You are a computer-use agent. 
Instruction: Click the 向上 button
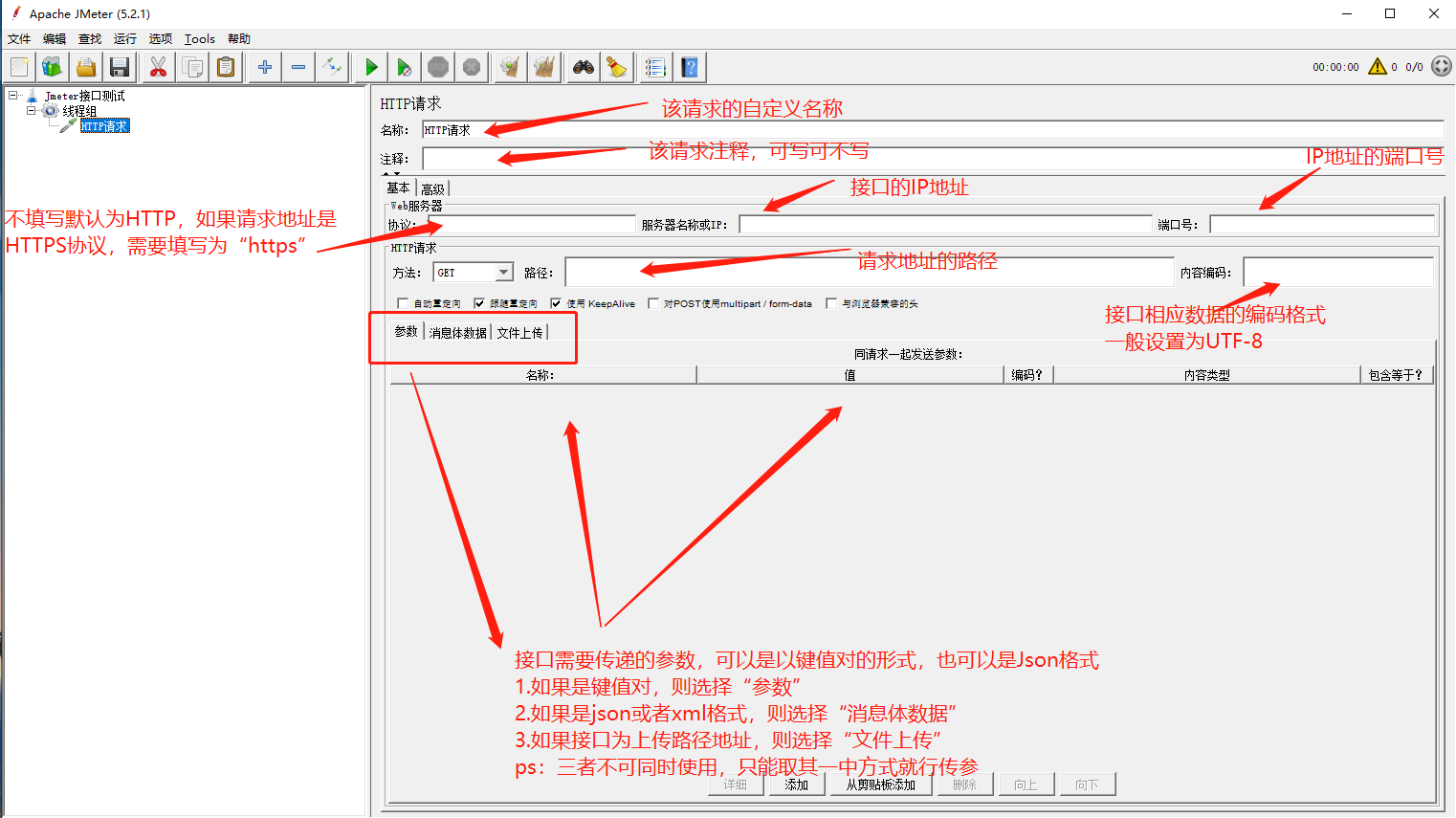1026,785
